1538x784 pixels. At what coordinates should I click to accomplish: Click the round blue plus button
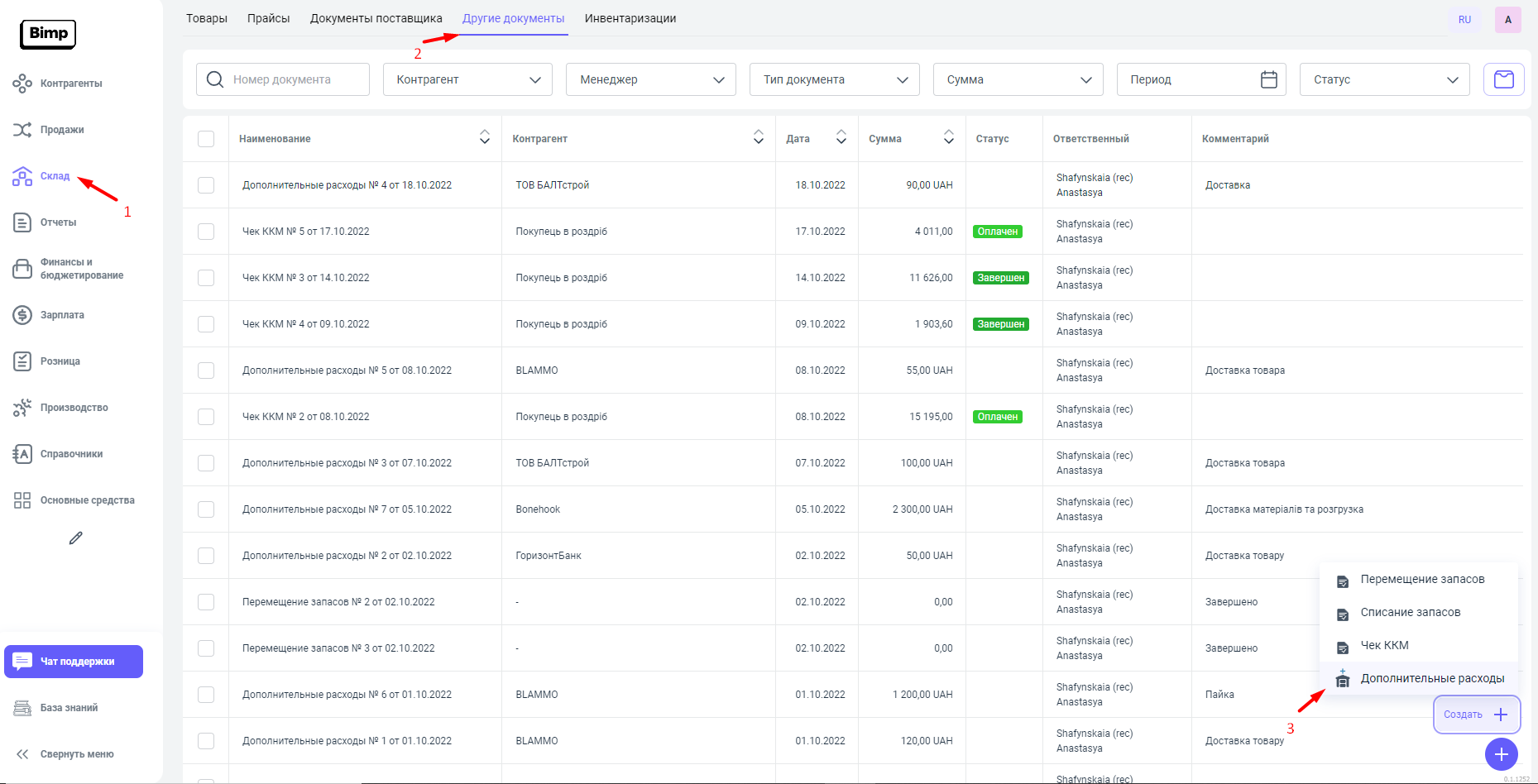point(1501,754)
